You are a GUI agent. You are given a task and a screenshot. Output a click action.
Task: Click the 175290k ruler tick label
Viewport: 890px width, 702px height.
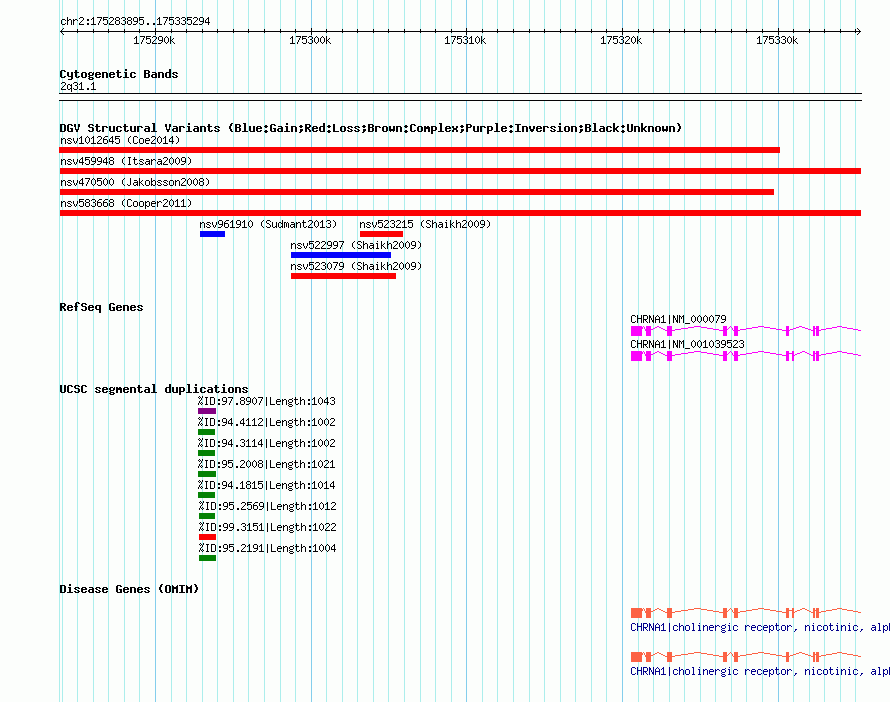(154, 40)
